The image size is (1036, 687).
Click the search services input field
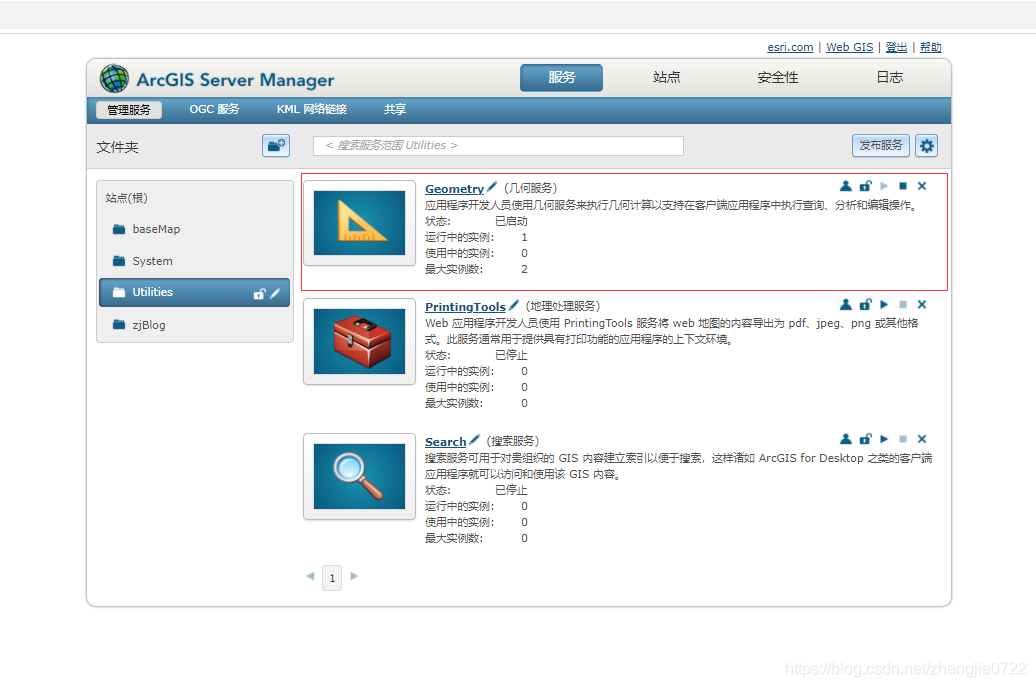click(x=498, y=146)
